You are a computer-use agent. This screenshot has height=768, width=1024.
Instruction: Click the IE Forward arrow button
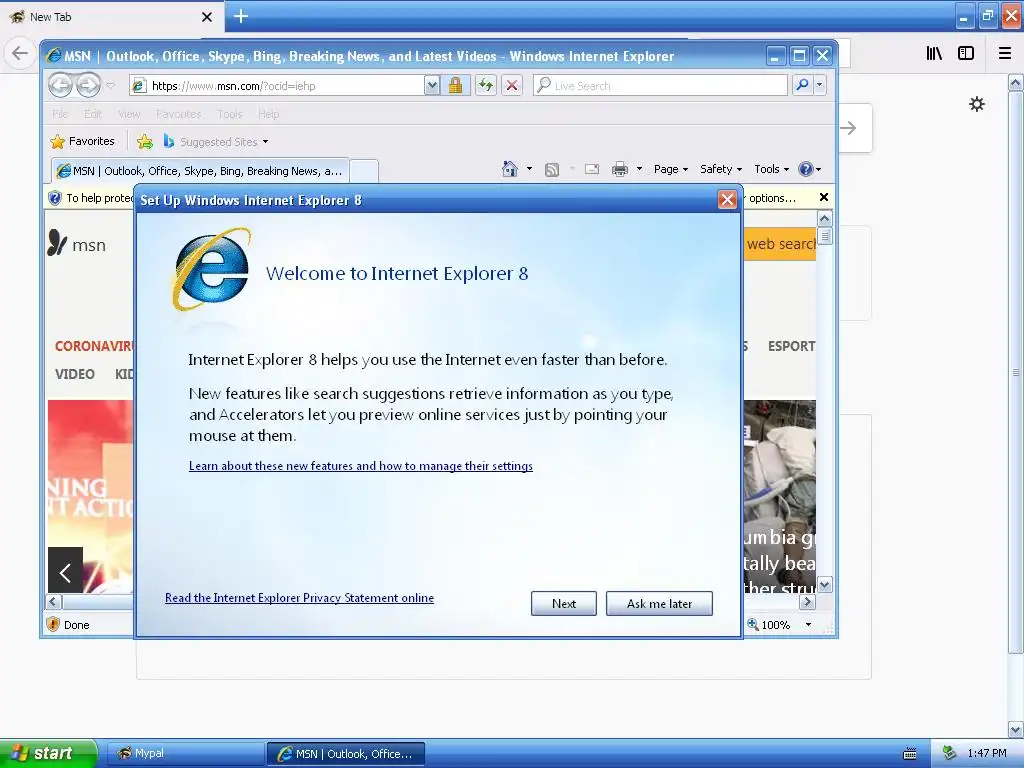click(88, 85)
